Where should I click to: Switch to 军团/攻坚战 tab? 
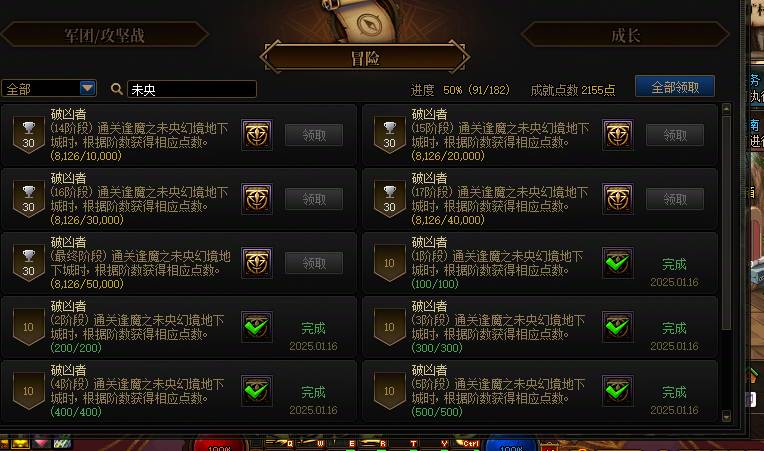tap(104, 35)
